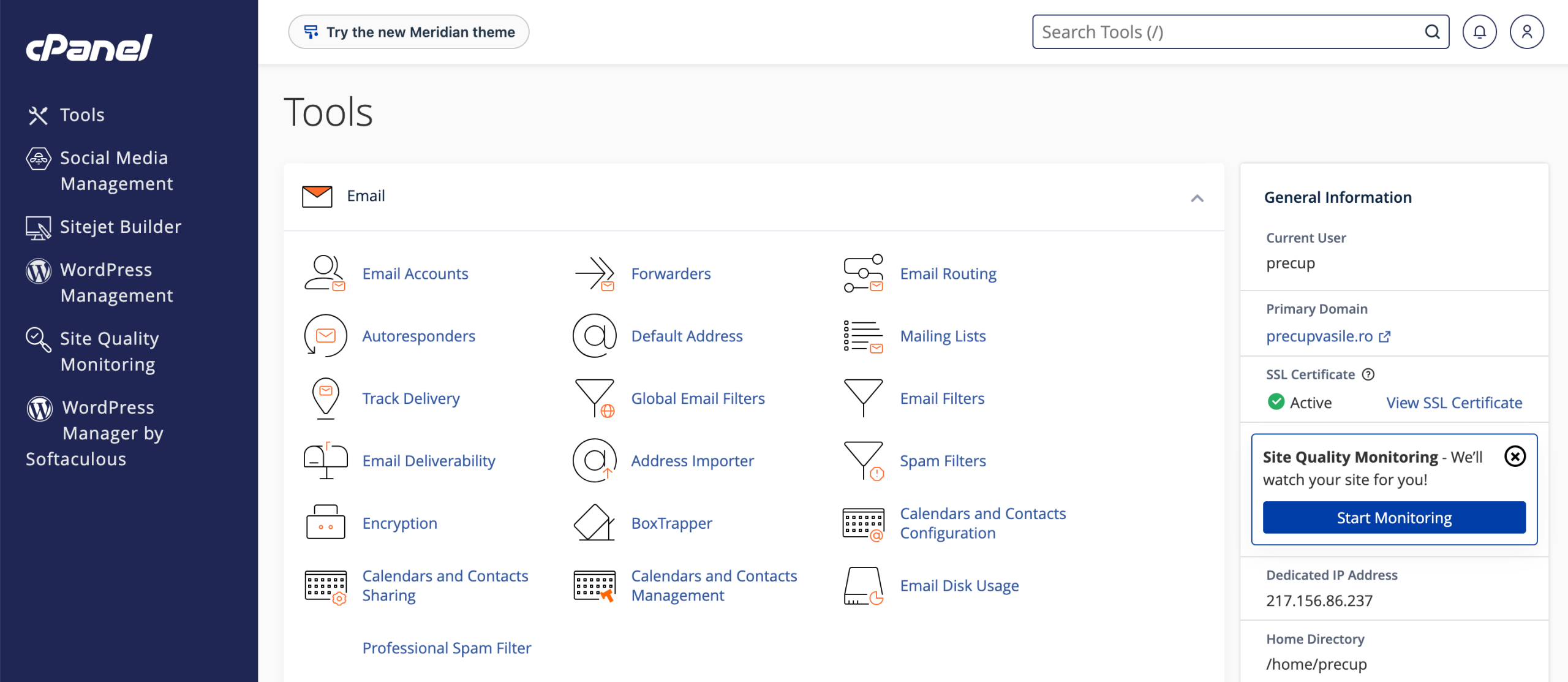Click the Email Routing icon

click(x=863, y=273)
